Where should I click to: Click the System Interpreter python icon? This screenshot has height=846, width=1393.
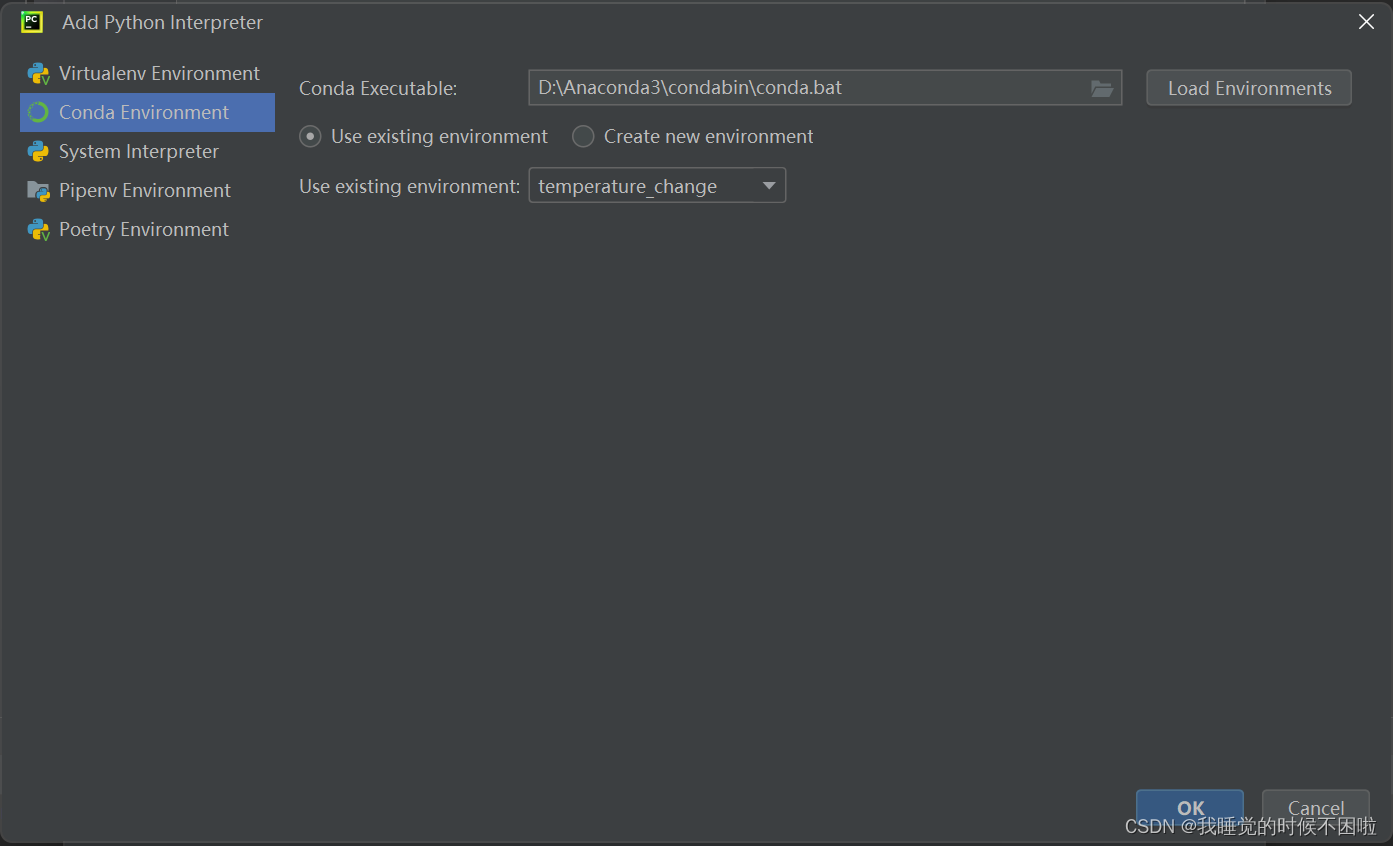(x=39, y=152)
